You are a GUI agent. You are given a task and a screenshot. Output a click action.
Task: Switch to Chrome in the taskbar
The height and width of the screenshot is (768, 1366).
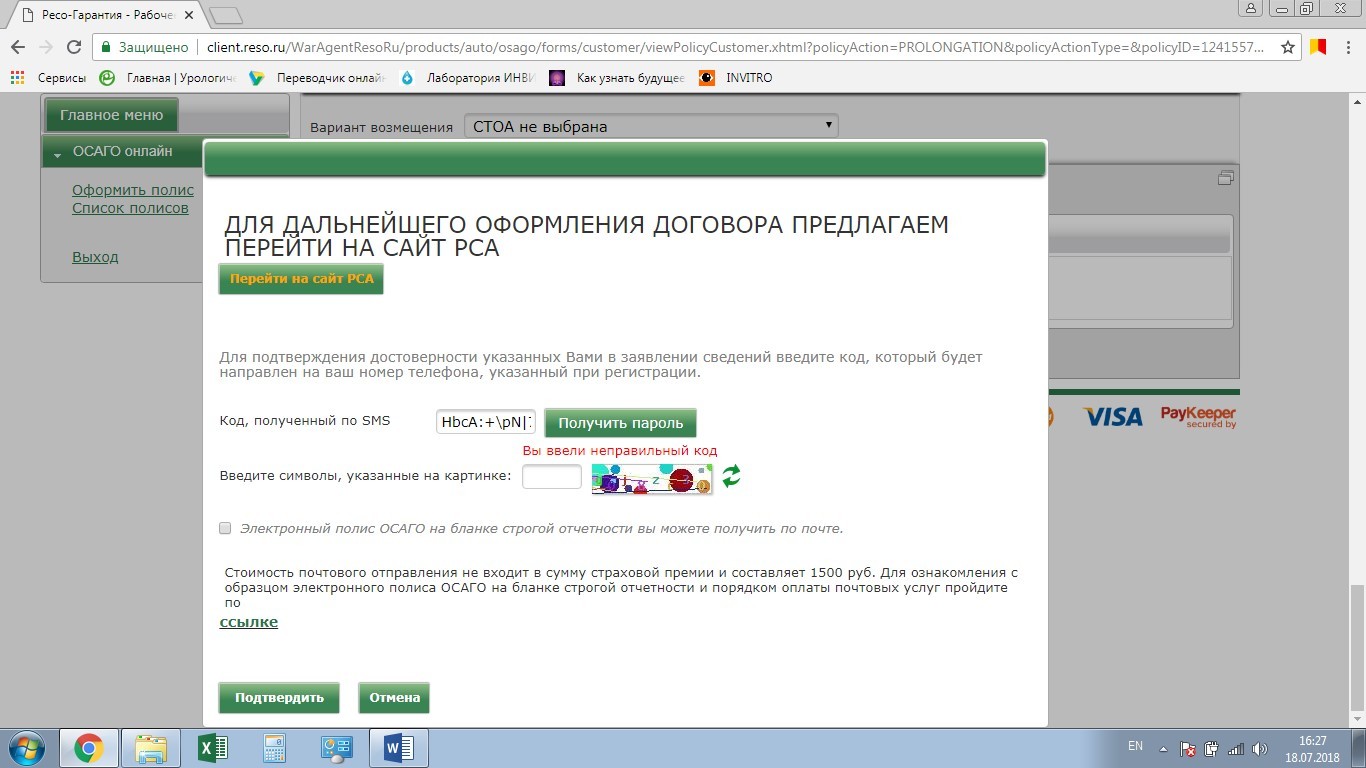tap(88, 748)
